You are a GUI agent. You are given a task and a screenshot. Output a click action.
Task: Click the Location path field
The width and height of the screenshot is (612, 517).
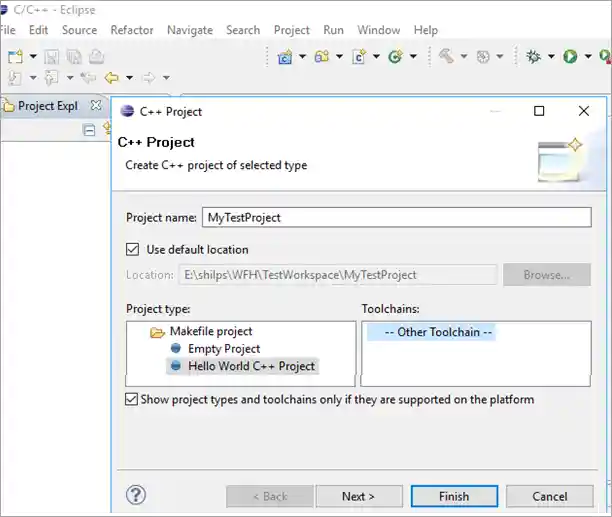(x=338, y=275)
